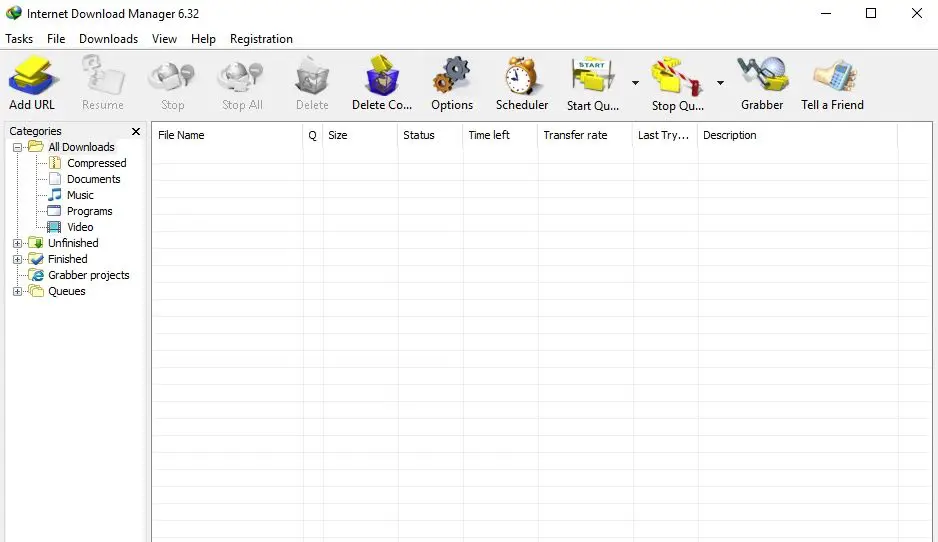
Task: Expand the Finished tree node
Action: click(x=17, y=260)
